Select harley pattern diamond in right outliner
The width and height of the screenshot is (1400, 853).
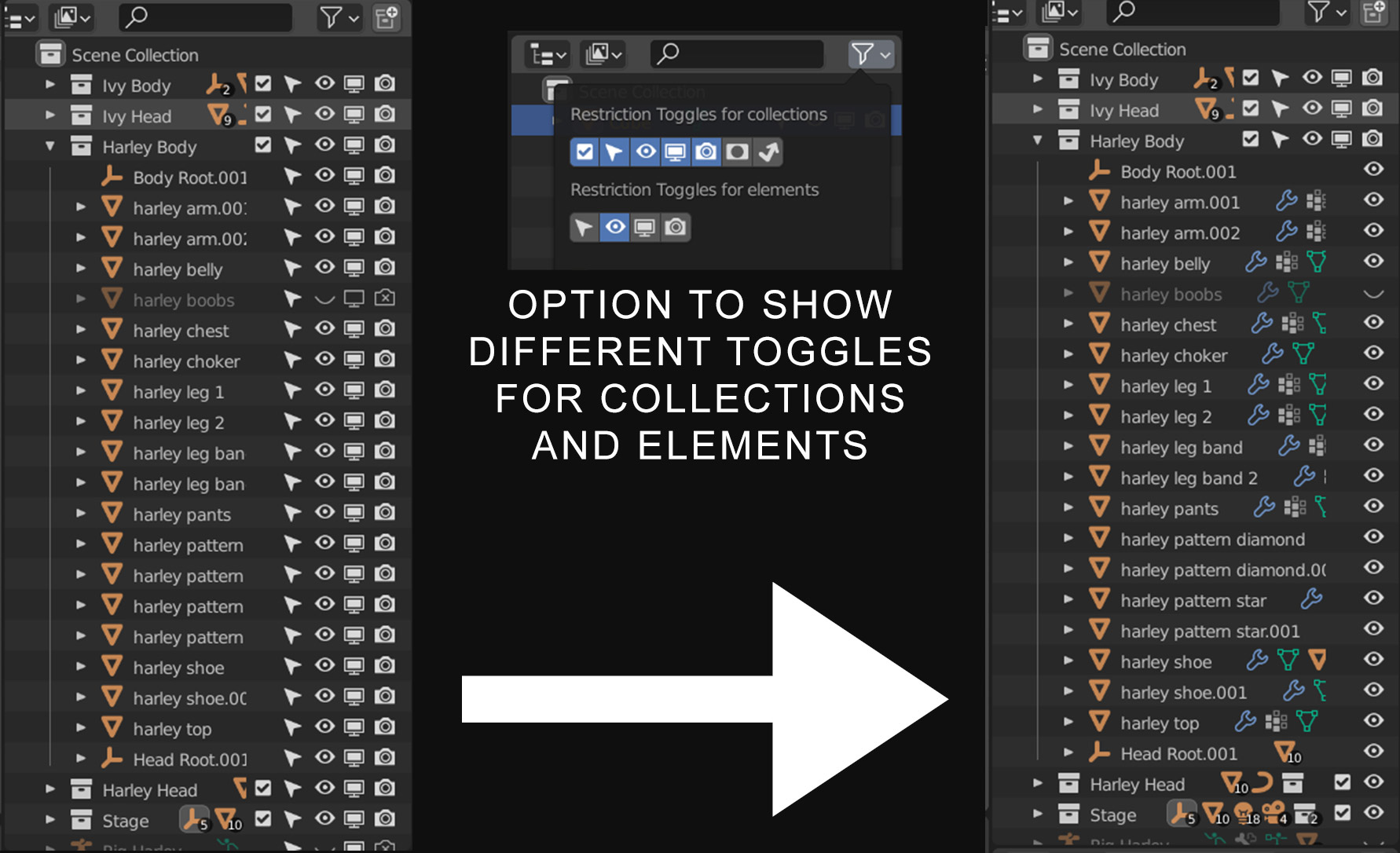coord(1212,540)
